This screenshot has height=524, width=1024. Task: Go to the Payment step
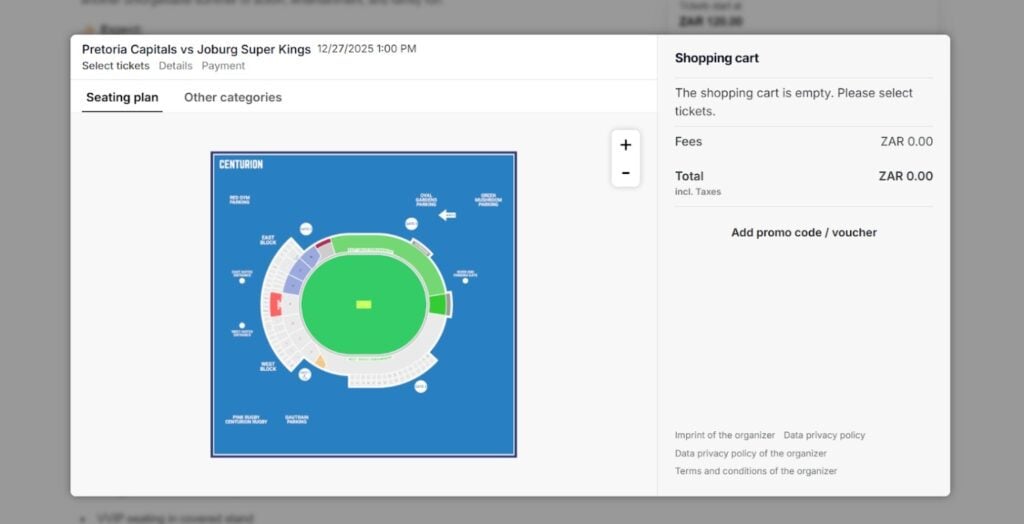click(223, 66)
